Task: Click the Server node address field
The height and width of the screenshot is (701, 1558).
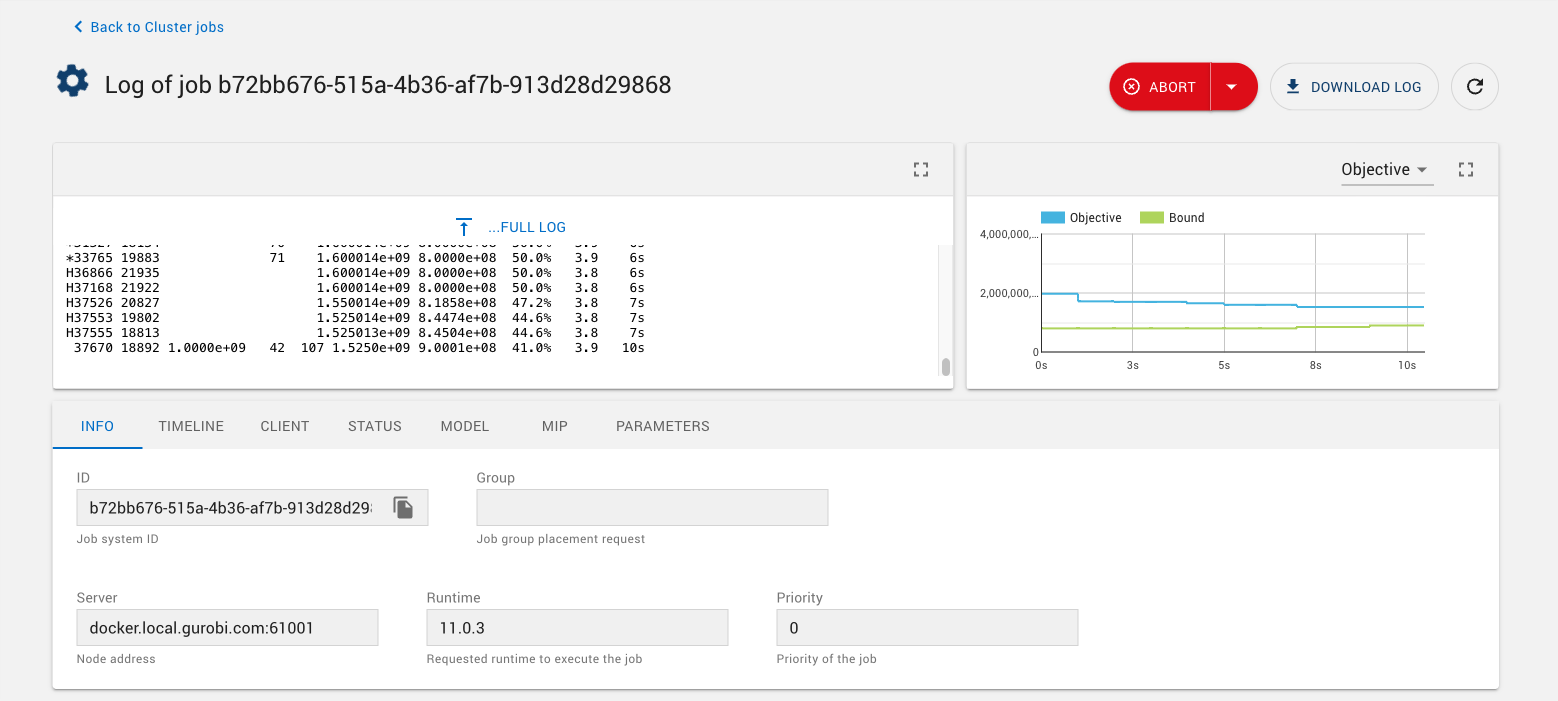Action: point(227,628)
